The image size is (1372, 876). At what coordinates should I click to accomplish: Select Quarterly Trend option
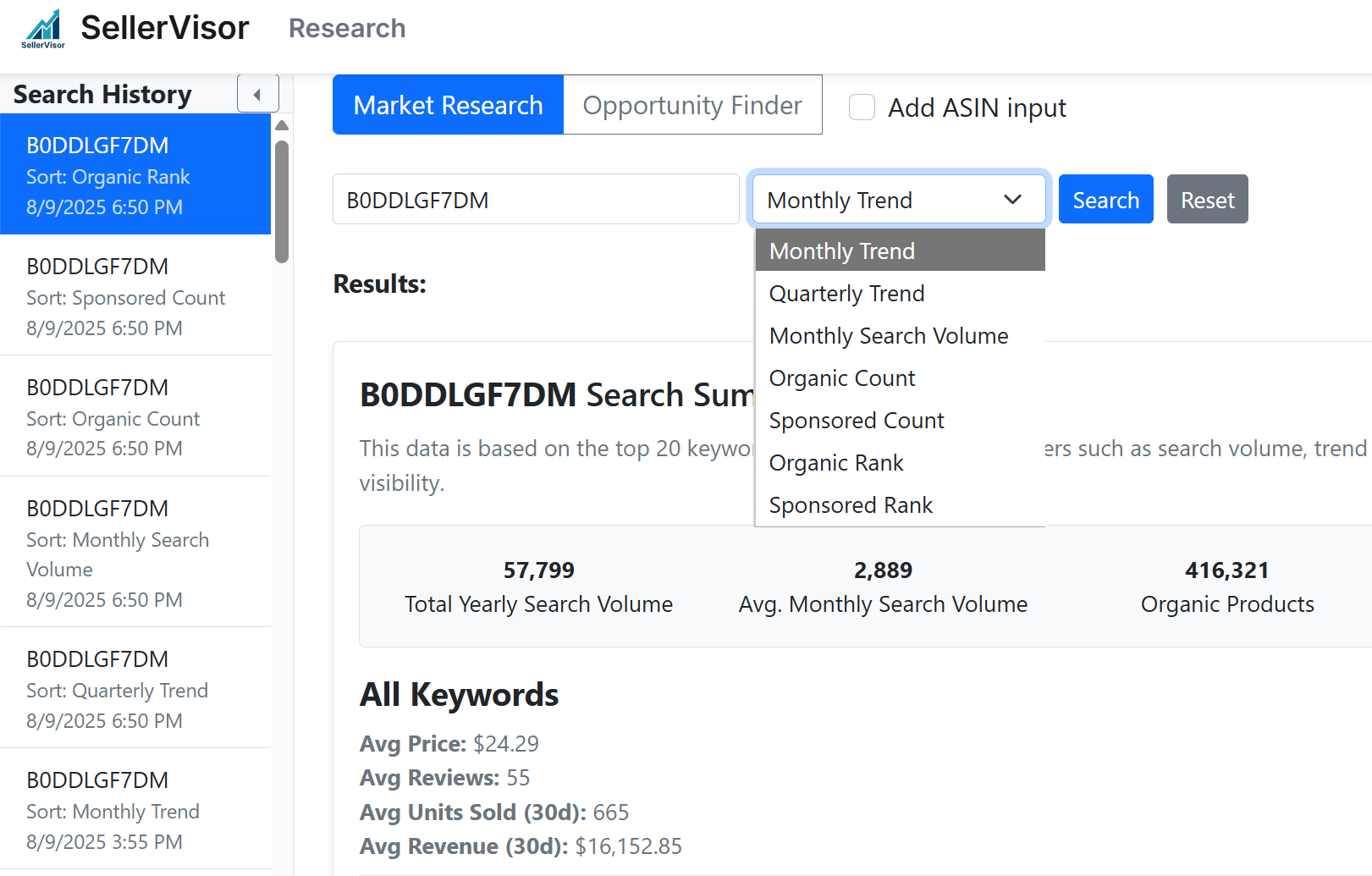(x=846, y=294)
